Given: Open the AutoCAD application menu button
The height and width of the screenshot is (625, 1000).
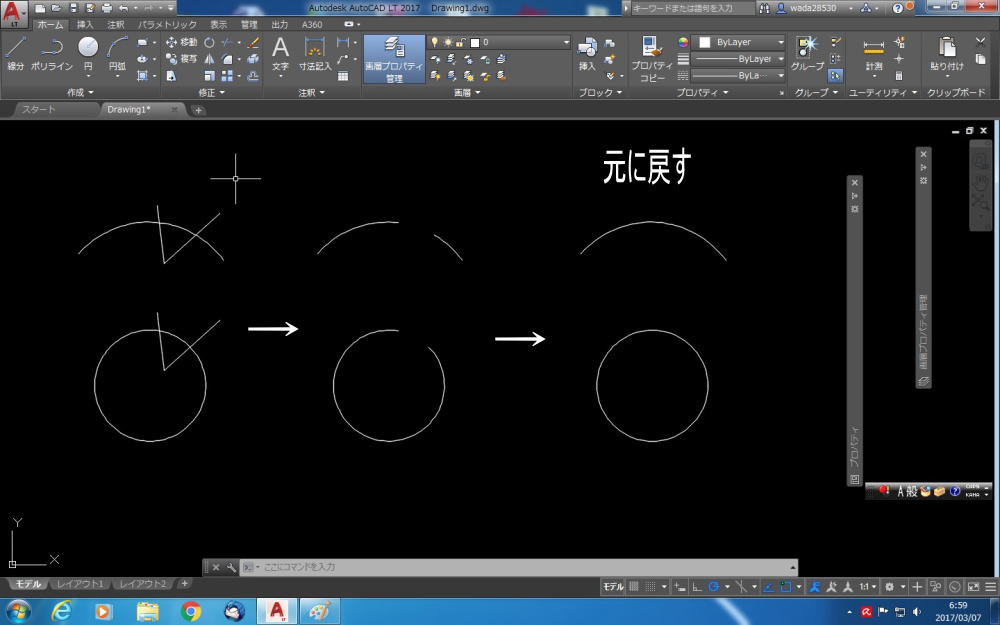Looking at the screenshot, I should 13,14.
